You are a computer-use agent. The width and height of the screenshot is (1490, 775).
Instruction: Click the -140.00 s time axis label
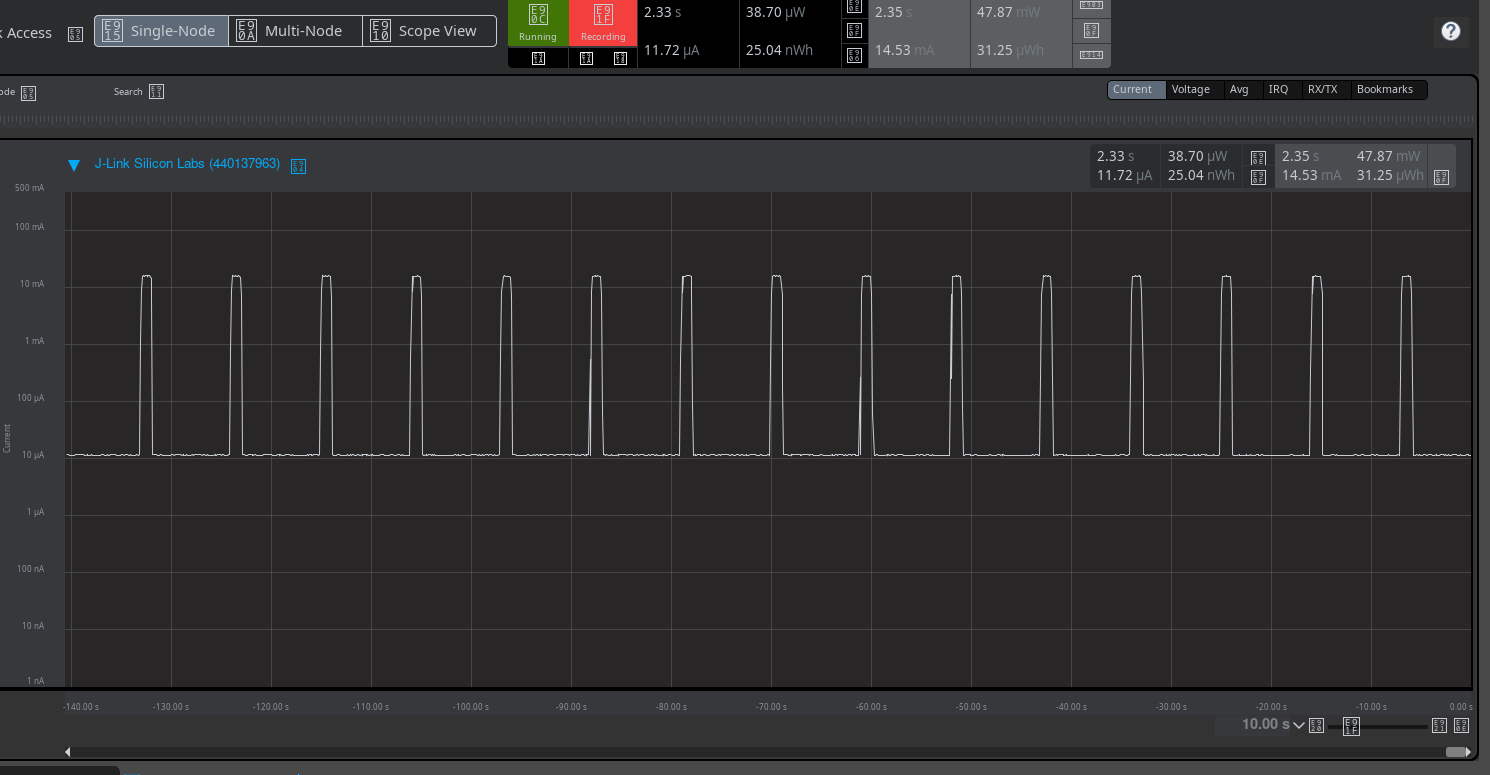[x=81, y=707]
